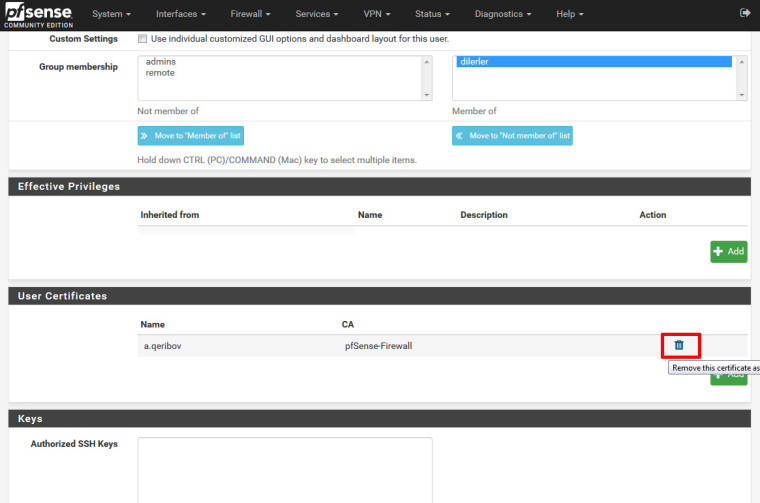Image resolution: width=760 pixels, height=503 pixels.
Task: Click into Authorized SSH Keys text area
Action: click(284, 468)
